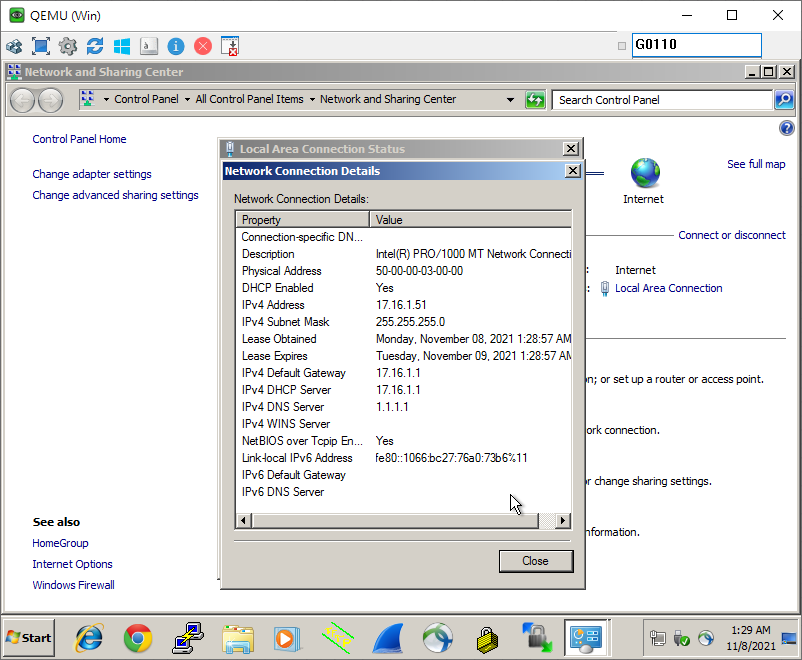This screenshot has height=660, width=802.
Task: Open the address bar history dropdown
Action: coord(510,100)
